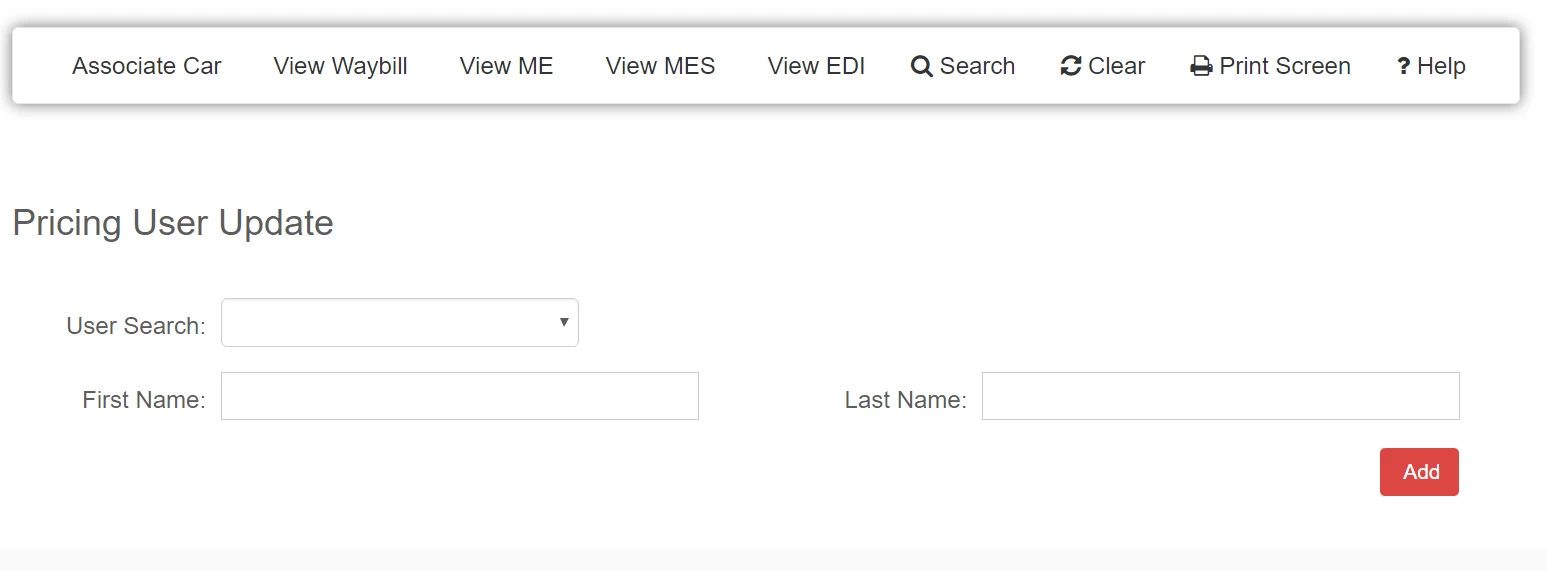The height and width of the screenshot is (570, 1547).
Task: Click the question mark Help icon
Action: click(1404, 67)
